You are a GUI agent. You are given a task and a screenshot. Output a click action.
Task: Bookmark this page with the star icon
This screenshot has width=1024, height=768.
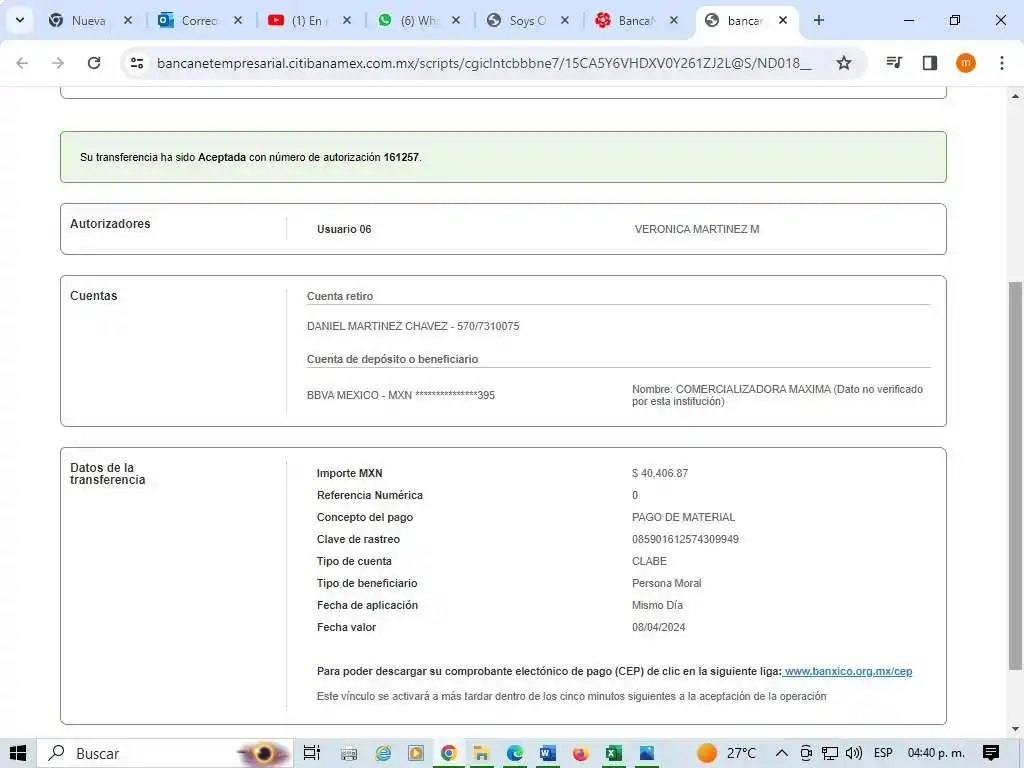[x=844, y=63]
